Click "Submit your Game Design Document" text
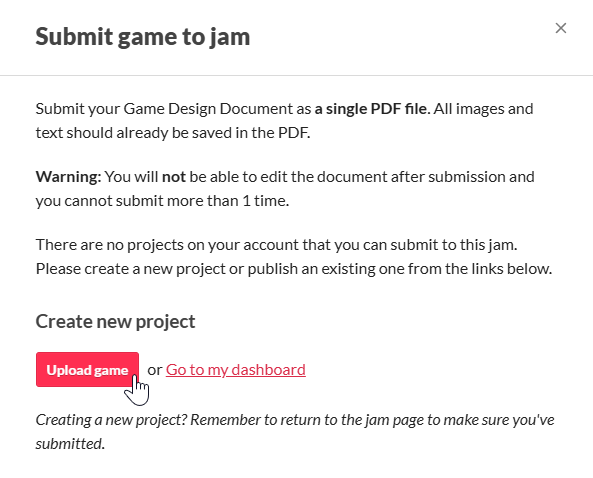 [x=164, y=109]
